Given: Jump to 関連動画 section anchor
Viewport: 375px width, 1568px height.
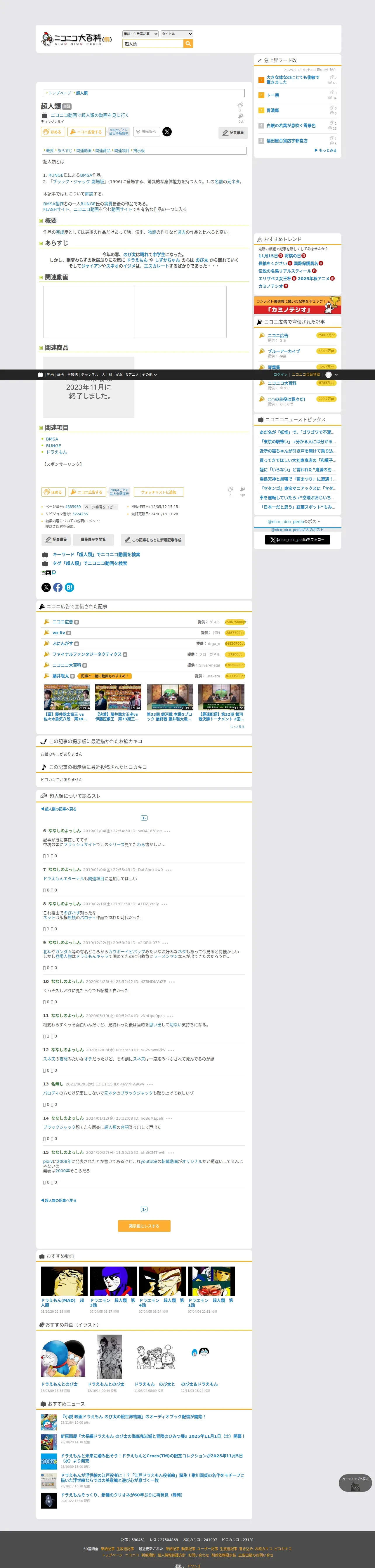Looking at the screenshot, I should 84,150.
